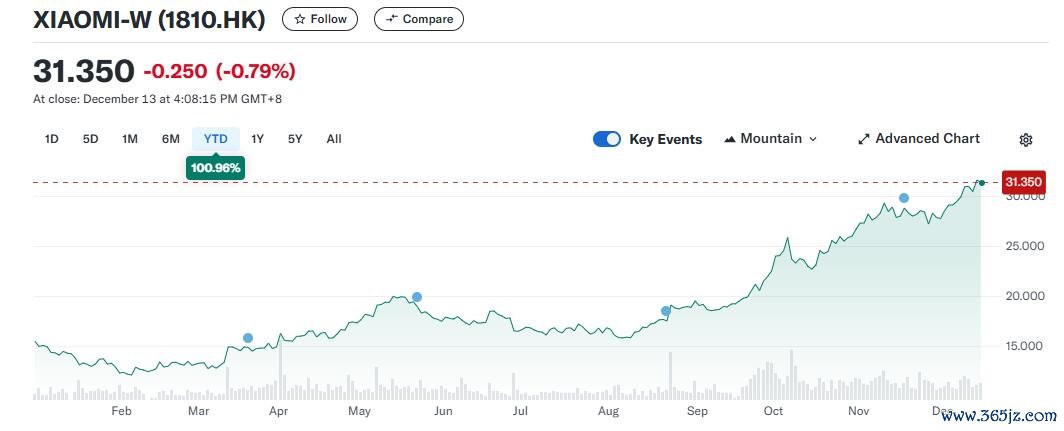
Task: Click the XIAOMI-W (1810.HK) title
Action: click(x=149, y=20)
